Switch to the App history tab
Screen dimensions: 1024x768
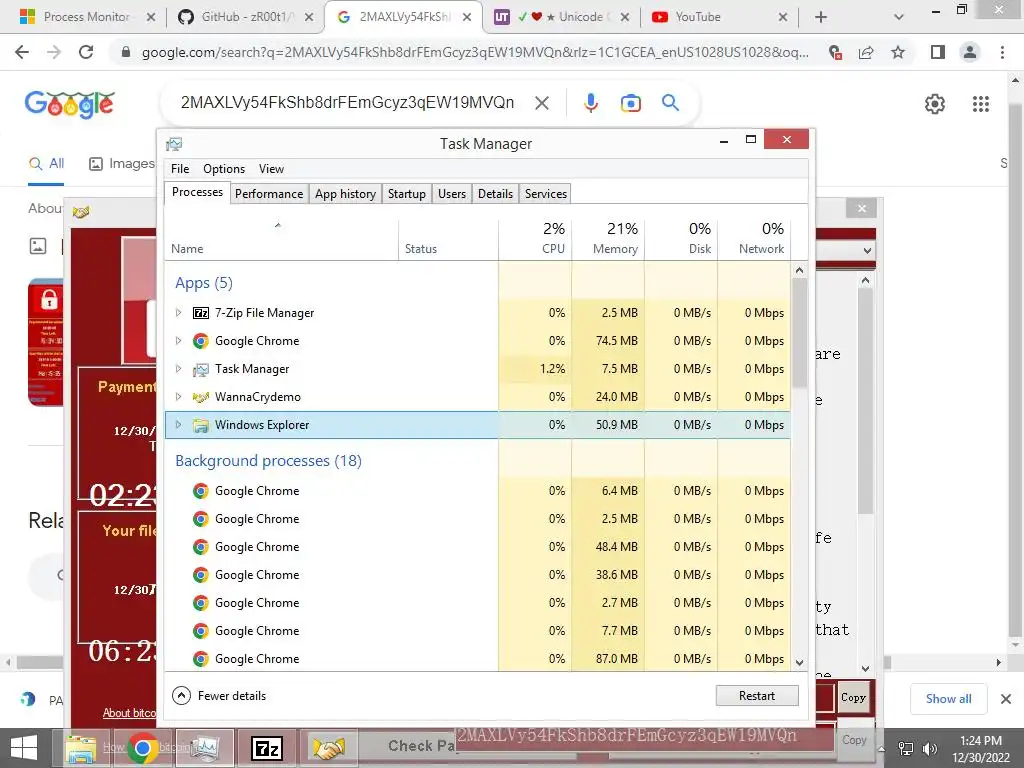pos(345,194)
